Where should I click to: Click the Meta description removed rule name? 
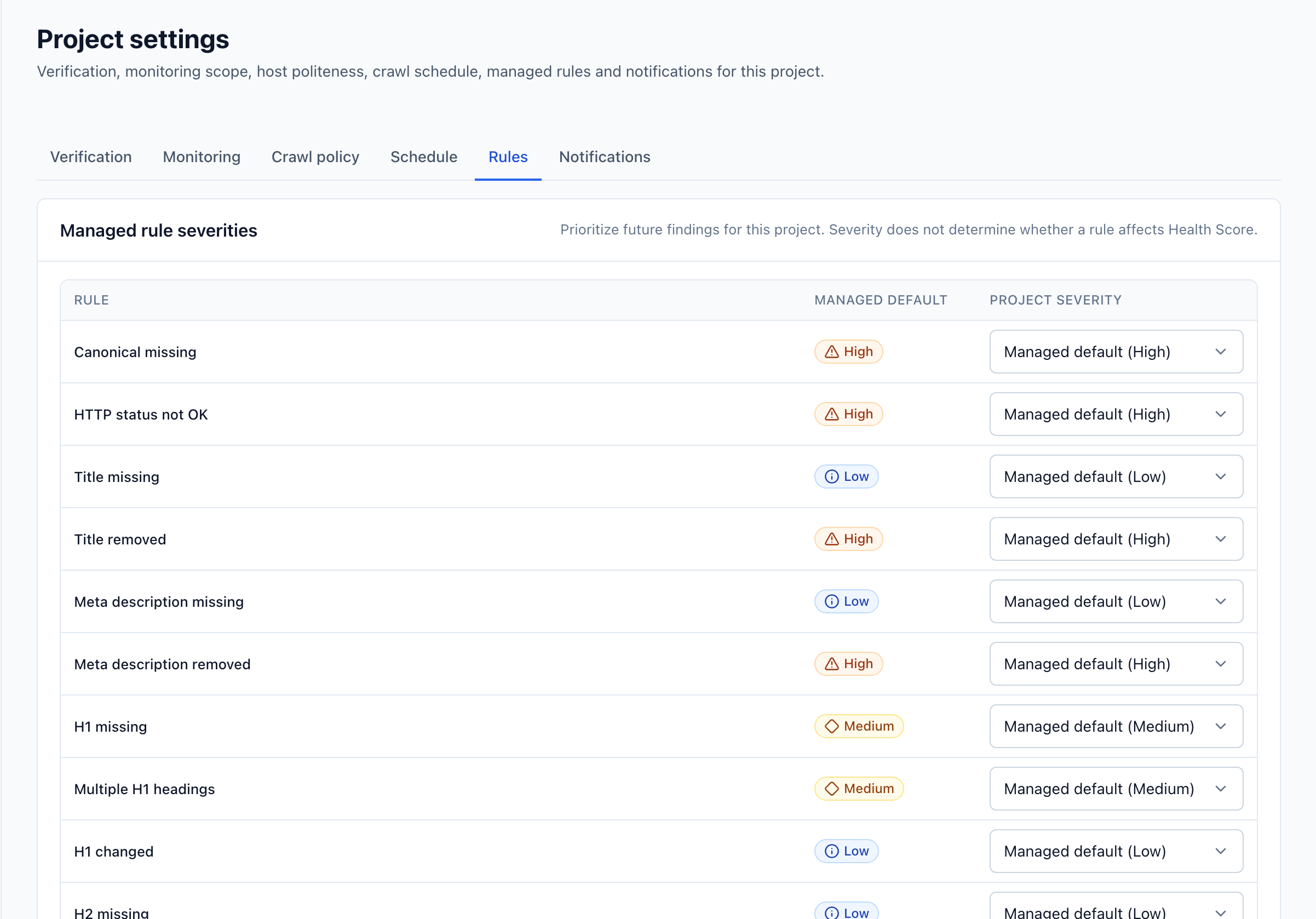(162, 664)
